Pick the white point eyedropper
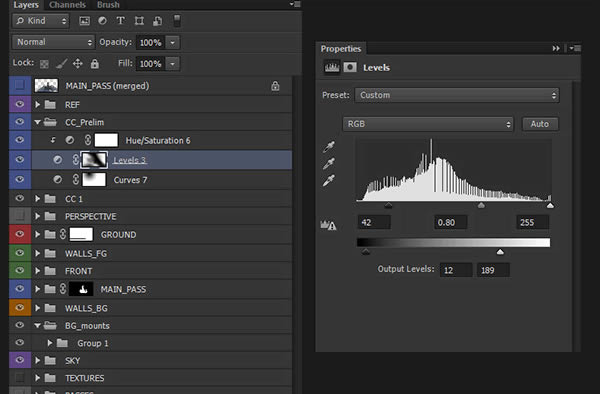Screen dimensions: 600x394 click(x=329, y=180)
